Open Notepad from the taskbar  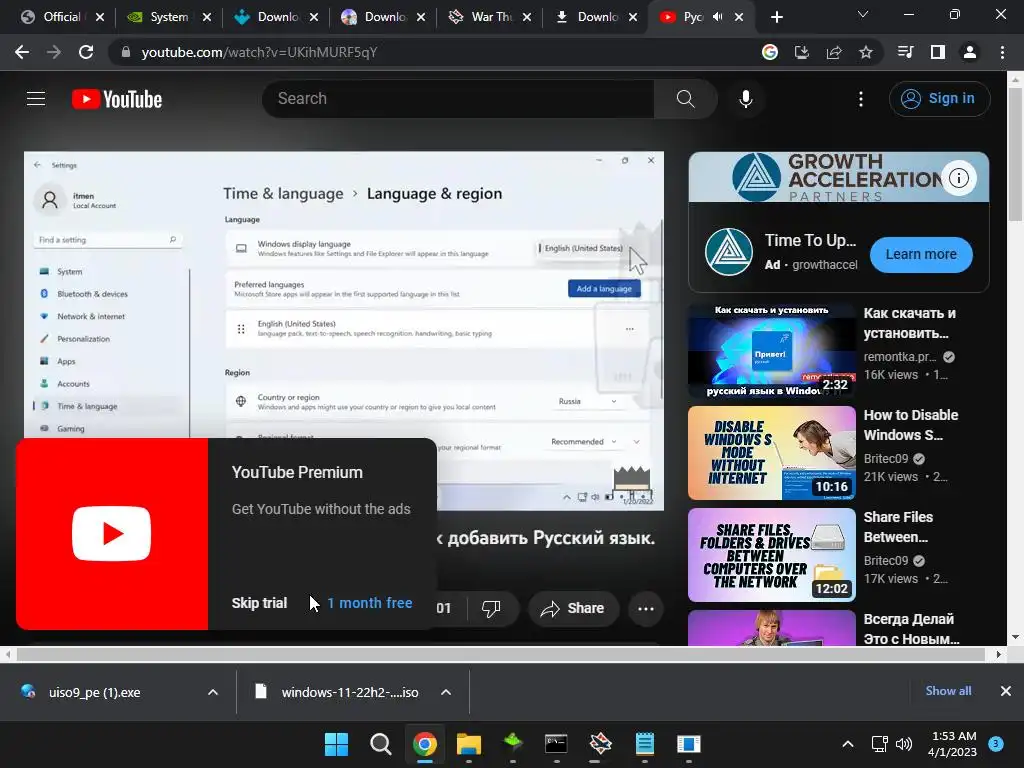tap(645, 744)
